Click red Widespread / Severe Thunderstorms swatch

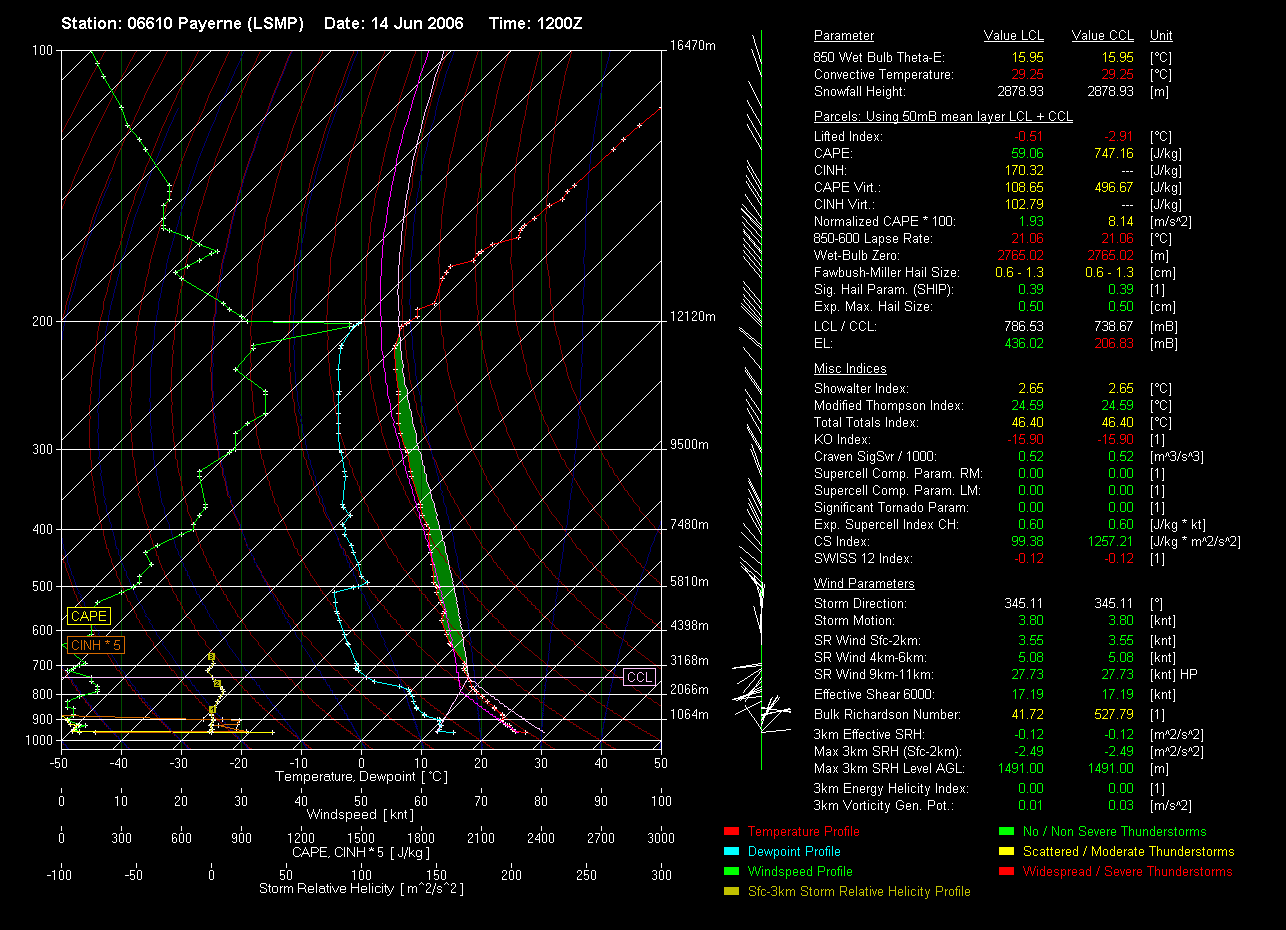1006,872
